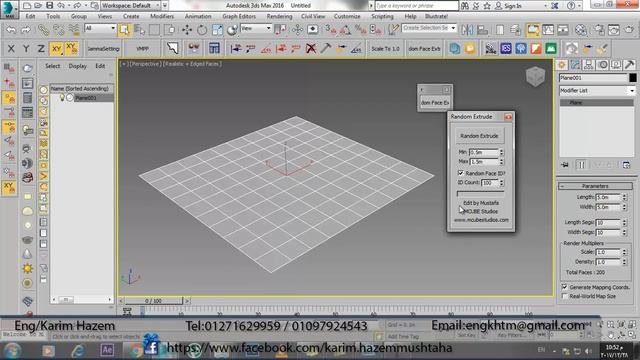640x360 pixels.
Task: Click the GammaSetting toolbar button
Action: tap(103, 49)
